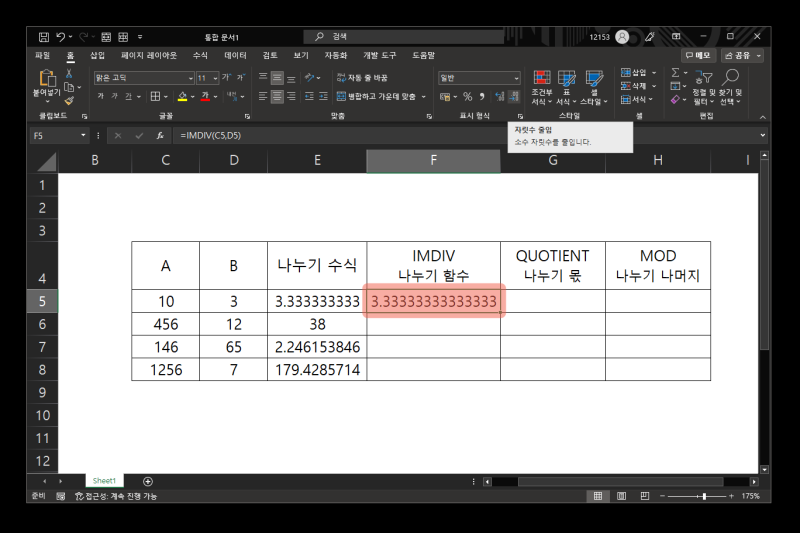
Task: Switch to the Data (데이터) tab
Action: [x=235, y=55]
